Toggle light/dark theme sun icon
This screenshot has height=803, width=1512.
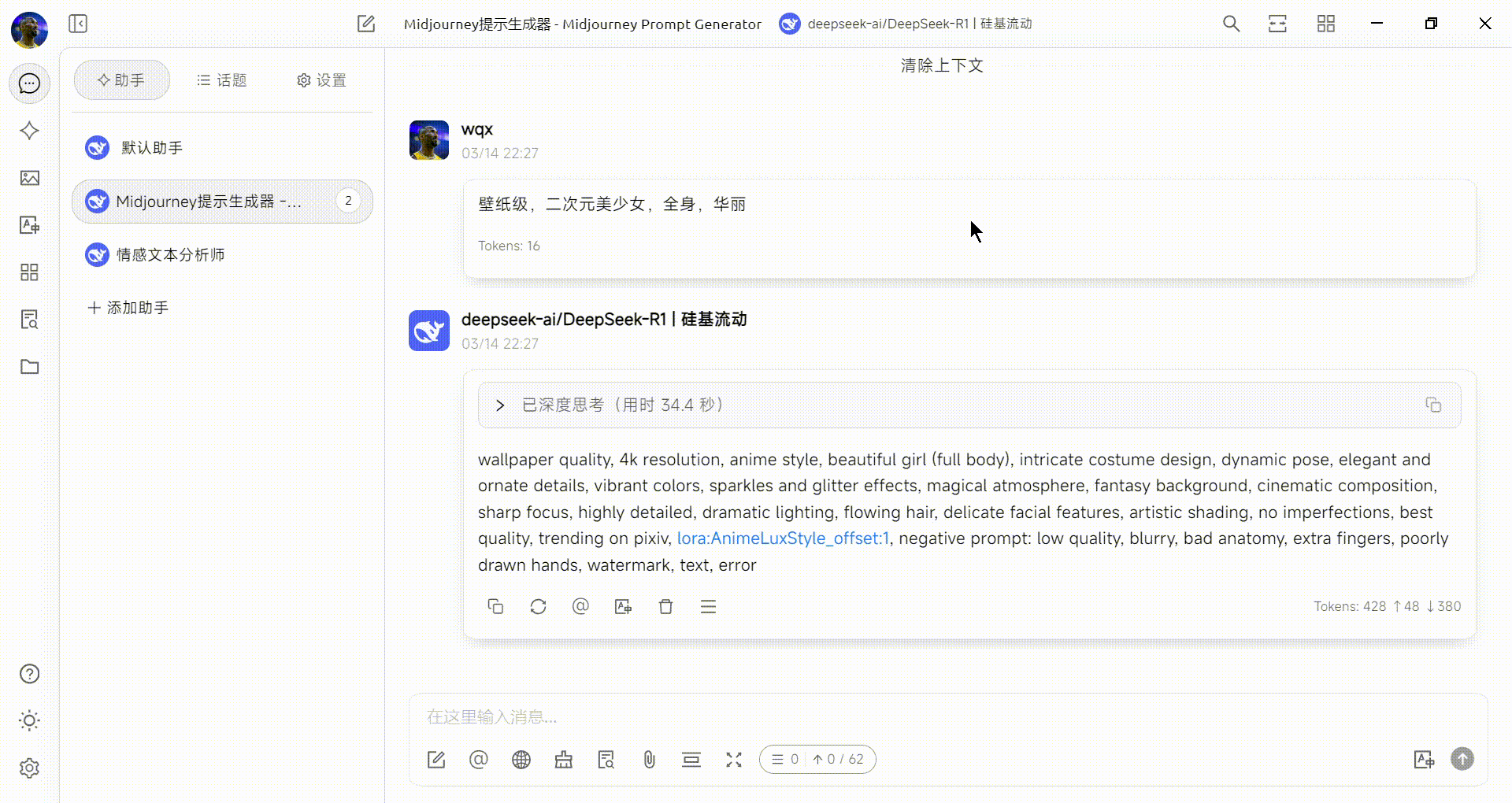click(29, 721)
